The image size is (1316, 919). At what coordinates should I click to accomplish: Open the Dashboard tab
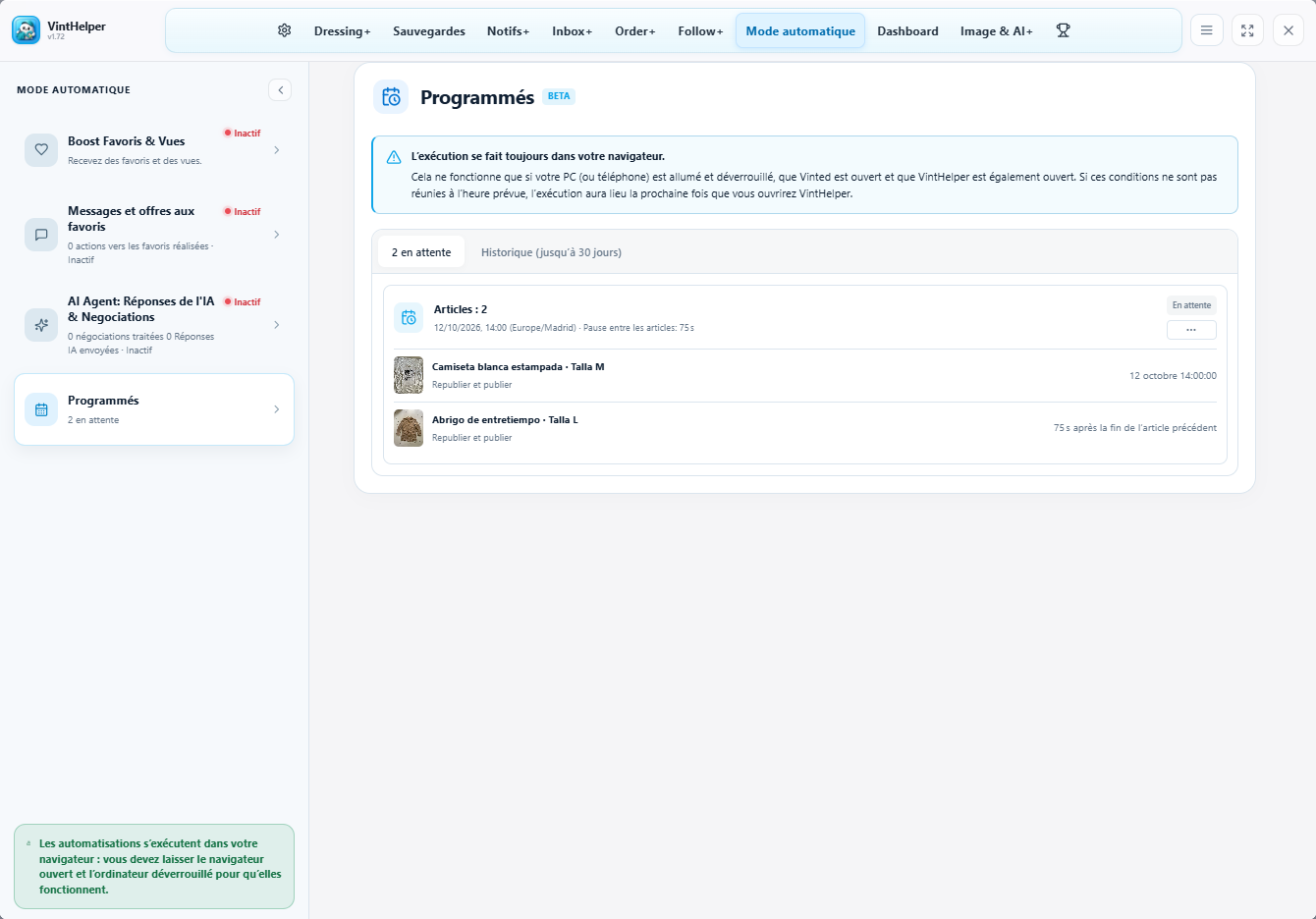(907, 31)
